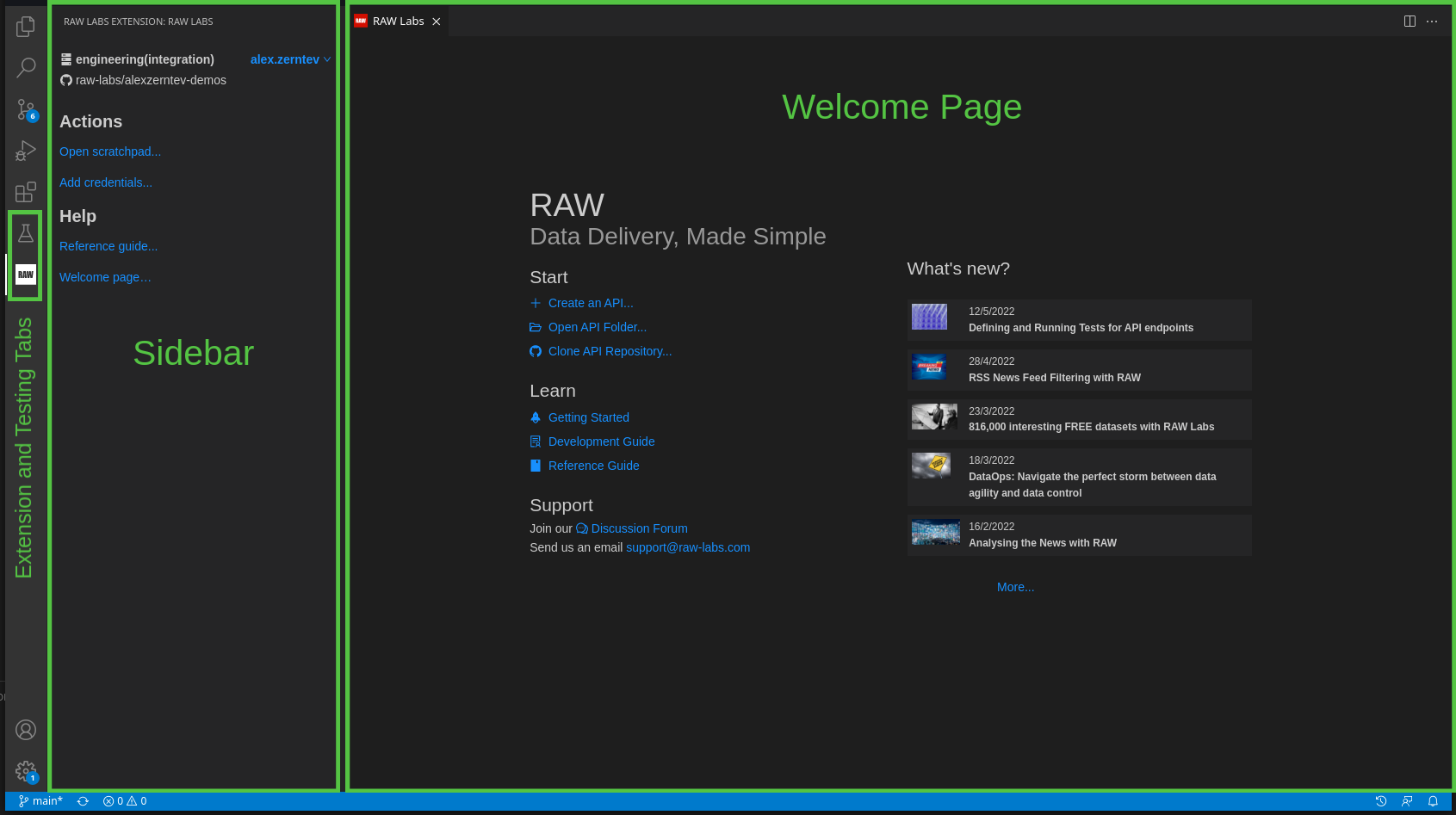
Task: Open RSS News Feed Filtering news item
Action: (1080, 370)
